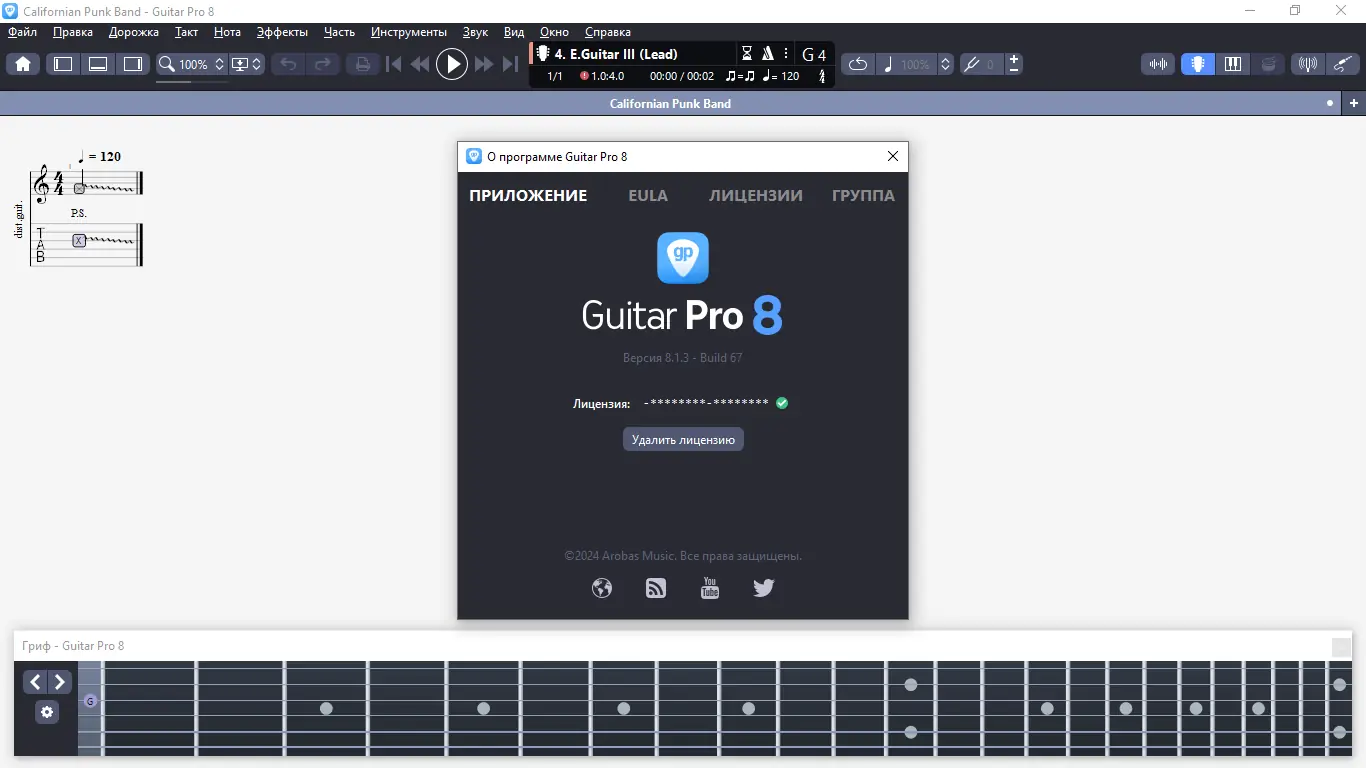This screenshot has width=1366, height=768.
Task: Switch to the EULA tab in About dialog
Action: (648, 196)
